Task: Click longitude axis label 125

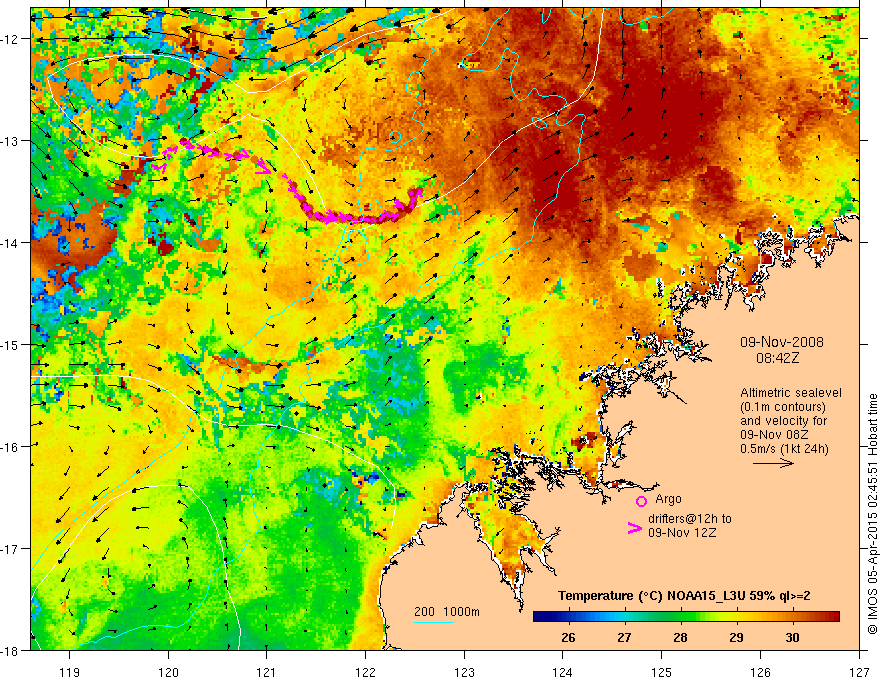Action: pyautogui.click(x=662, y=672)
